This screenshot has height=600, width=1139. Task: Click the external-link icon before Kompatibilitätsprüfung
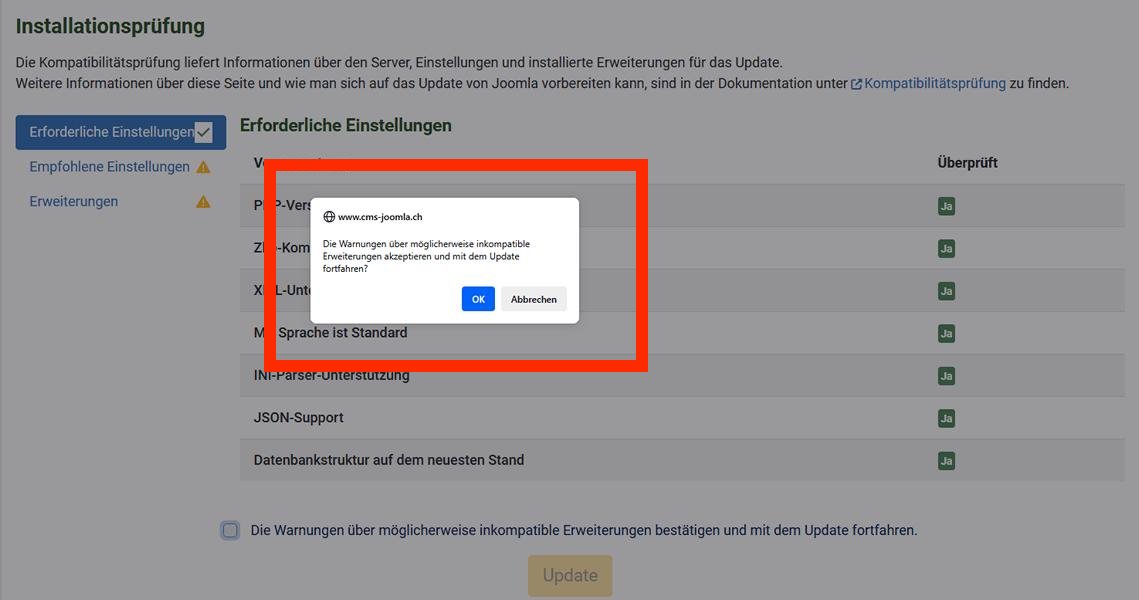coord(855,83)
